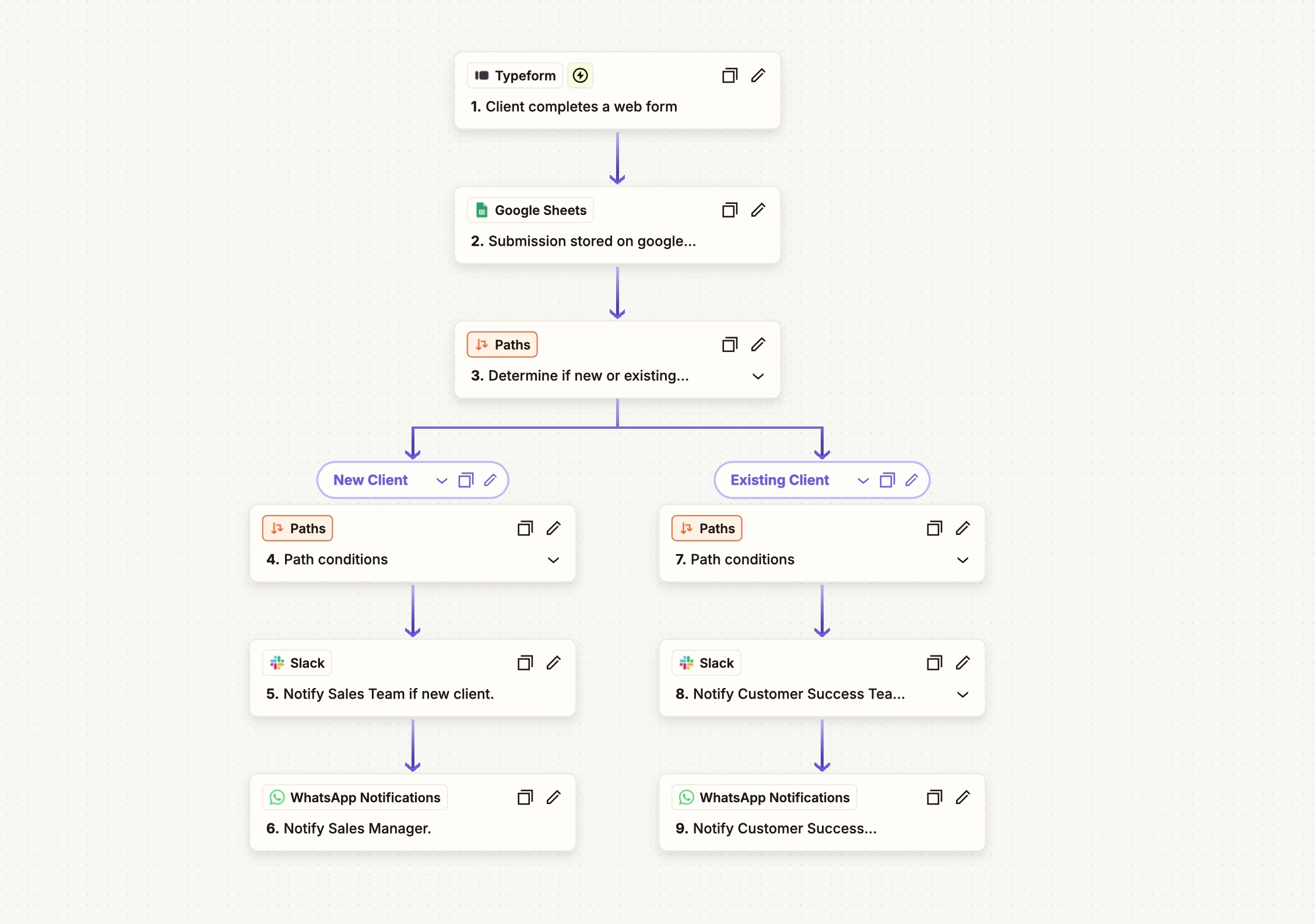Click the Typeform app badge
This screenshot has height=924, width=1315.
click(x=515, y=76)
